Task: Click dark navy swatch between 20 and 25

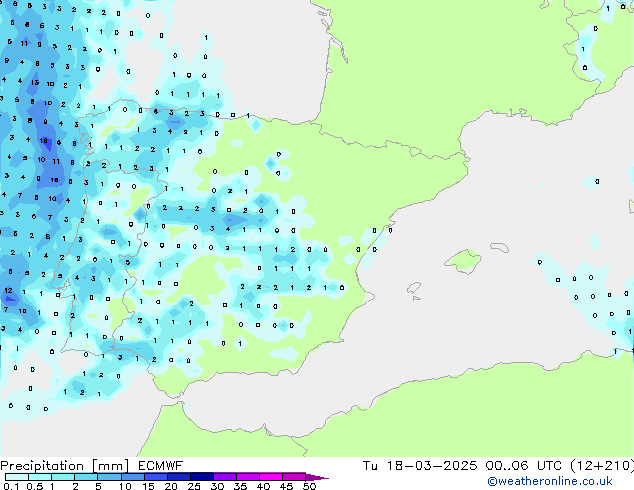Action: pyautogui.click(x=181, y=477)
